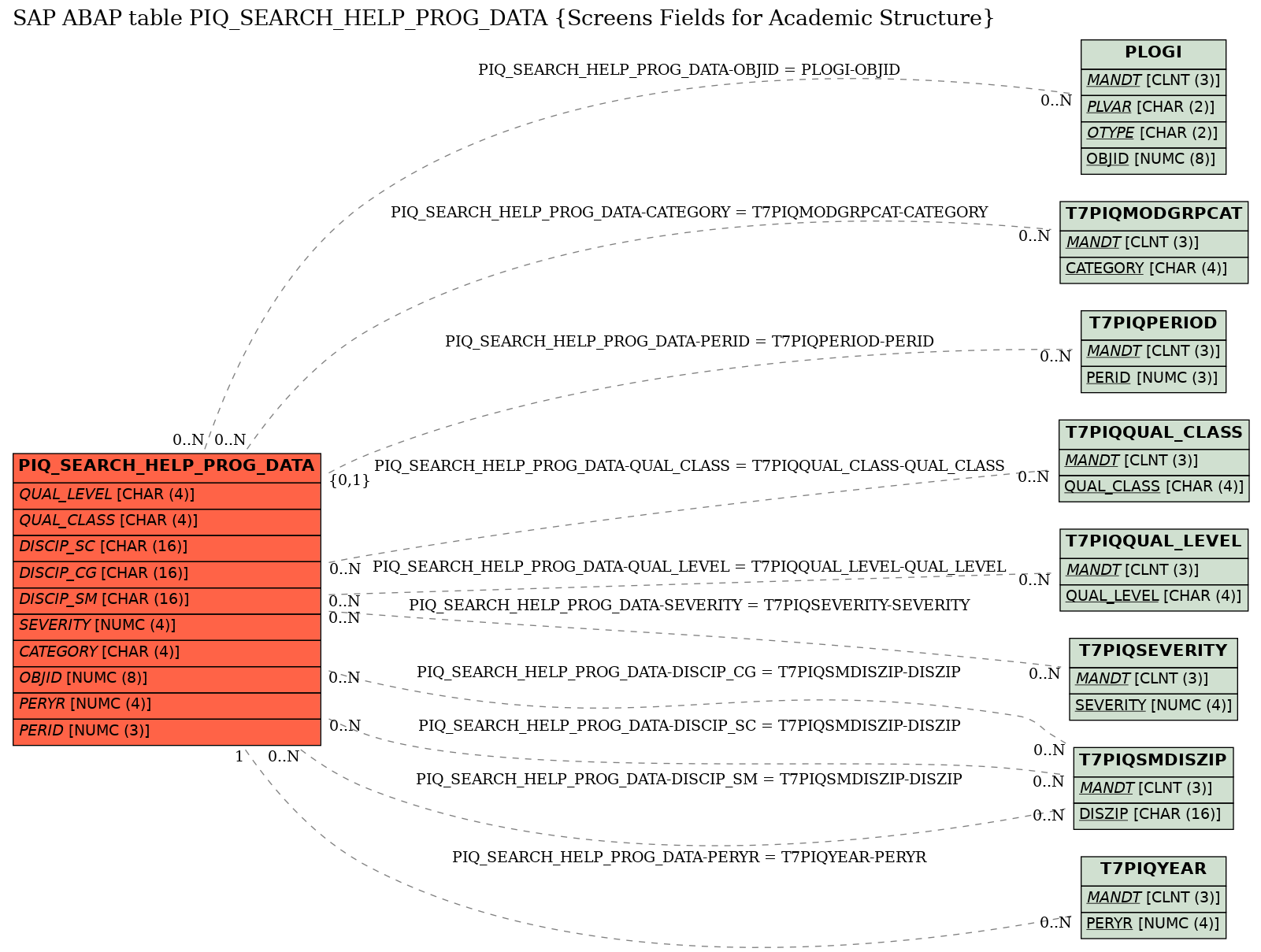Click the DISCIP_SC = T7PIQSMDISZIP-DISZIP relation label

tap(689, 726)
